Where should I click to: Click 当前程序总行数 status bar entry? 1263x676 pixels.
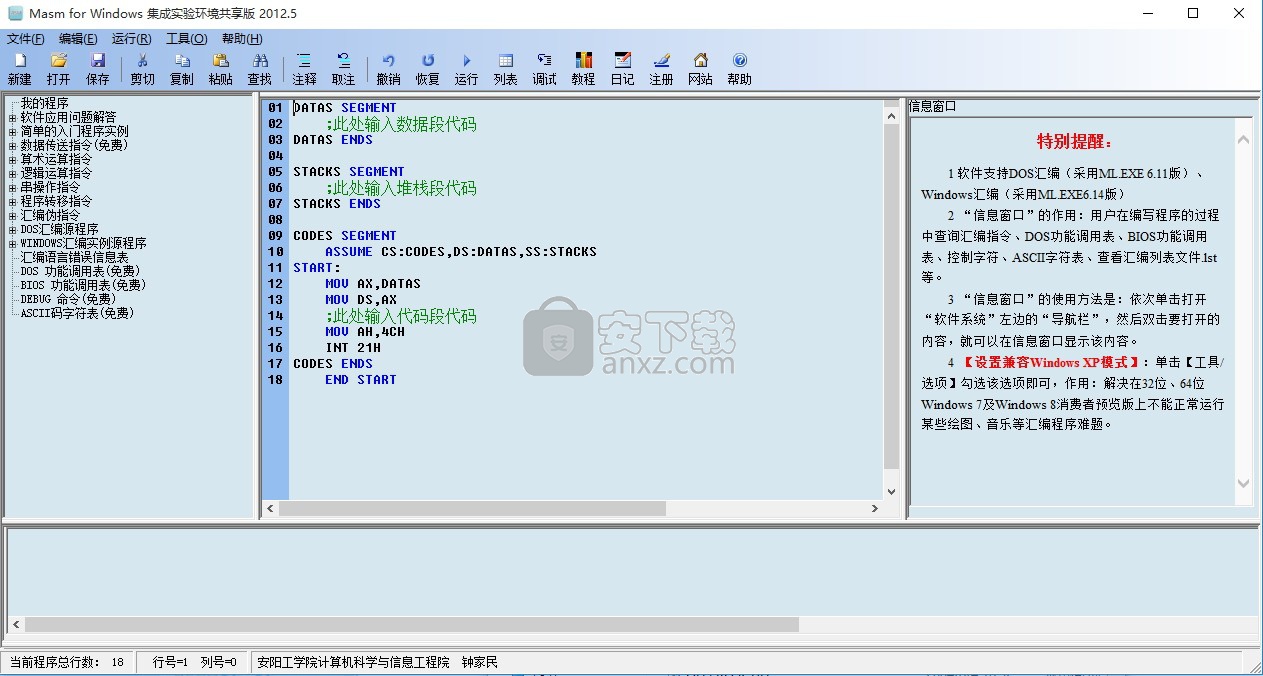pyautogui.click(x=67, y=662)
